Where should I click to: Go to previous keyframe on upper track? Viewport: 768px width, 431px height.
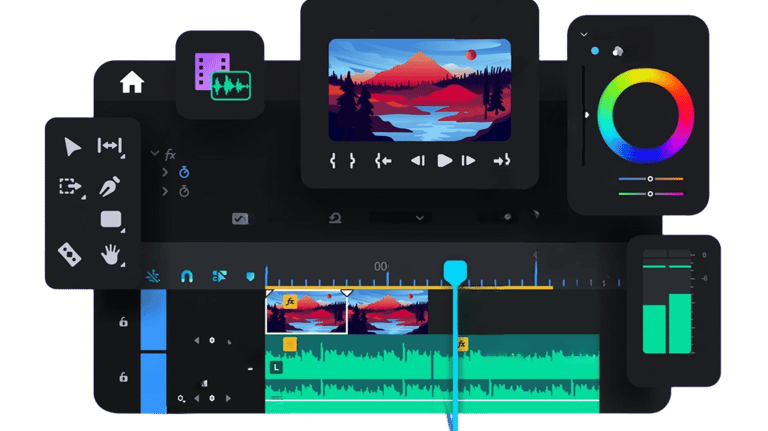tap(197, 340)
